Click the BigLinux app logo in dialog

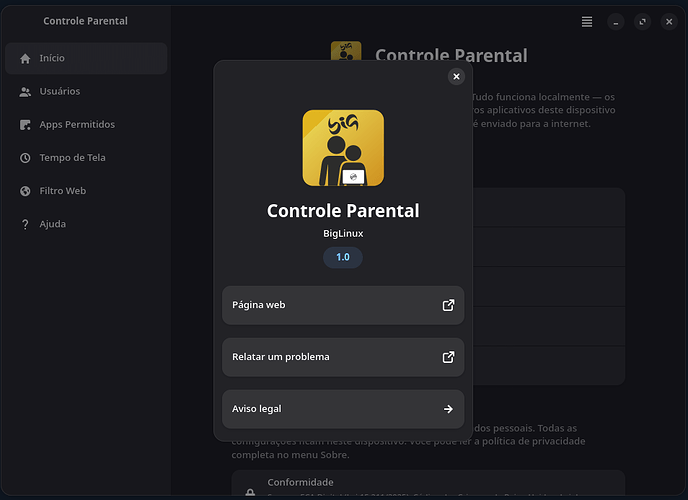pos(343,148)
